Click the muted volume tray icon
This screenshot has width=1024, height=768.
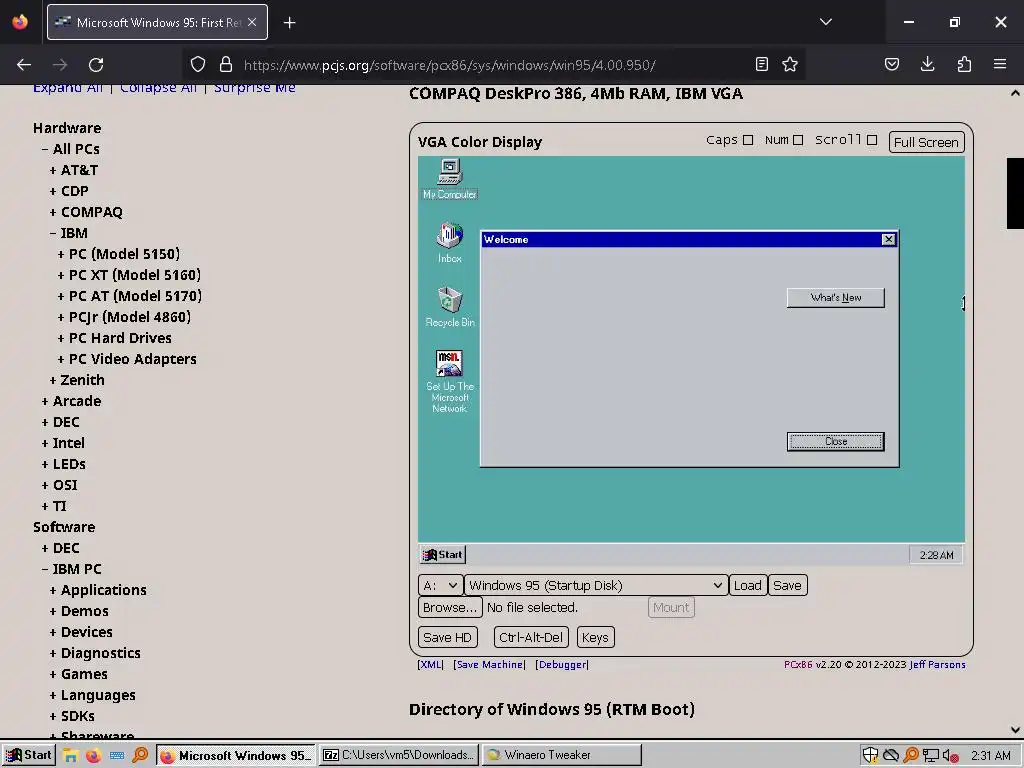[951, 756]
